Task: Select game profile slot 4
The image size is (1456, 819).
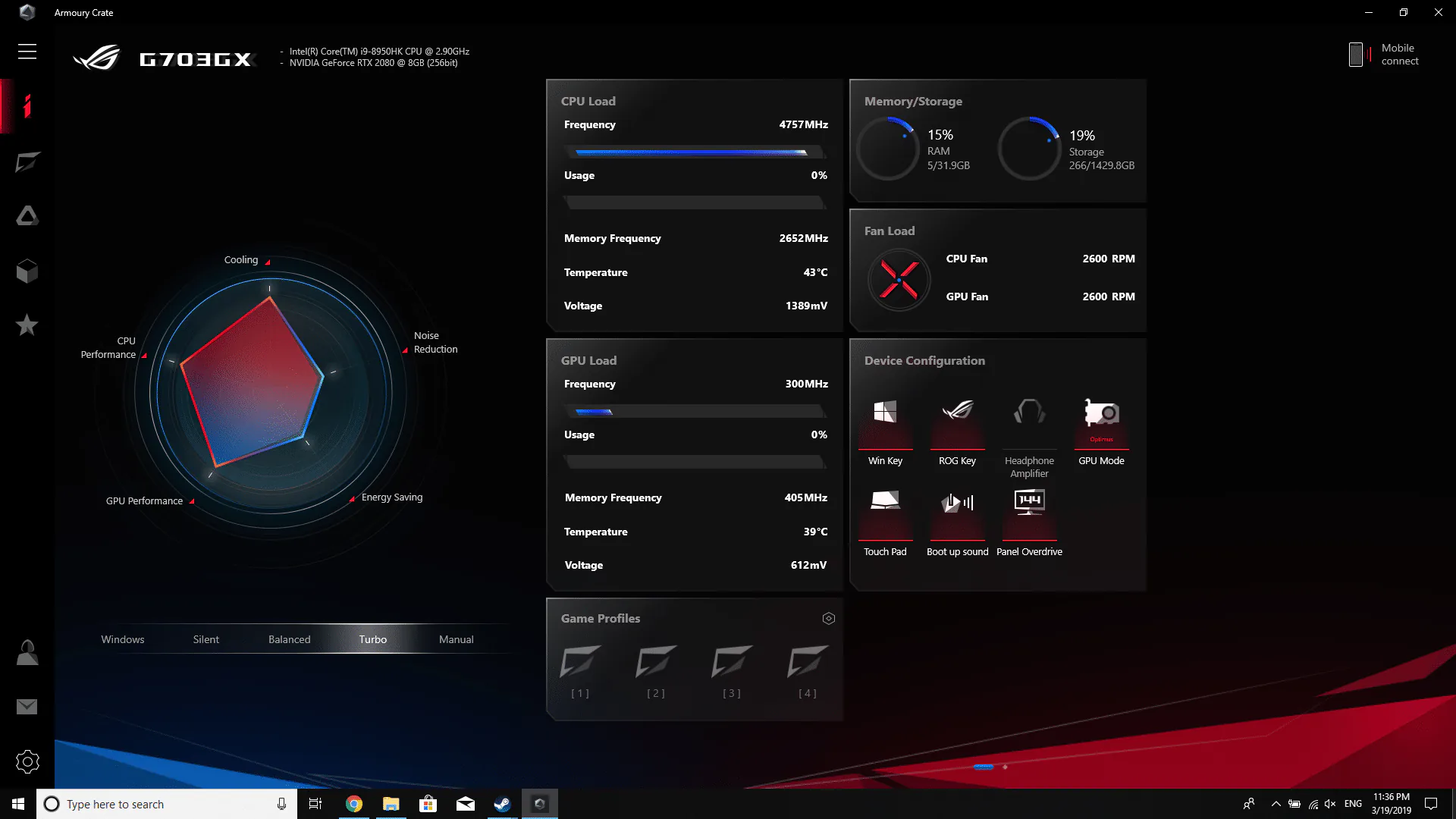Action: 808,671
